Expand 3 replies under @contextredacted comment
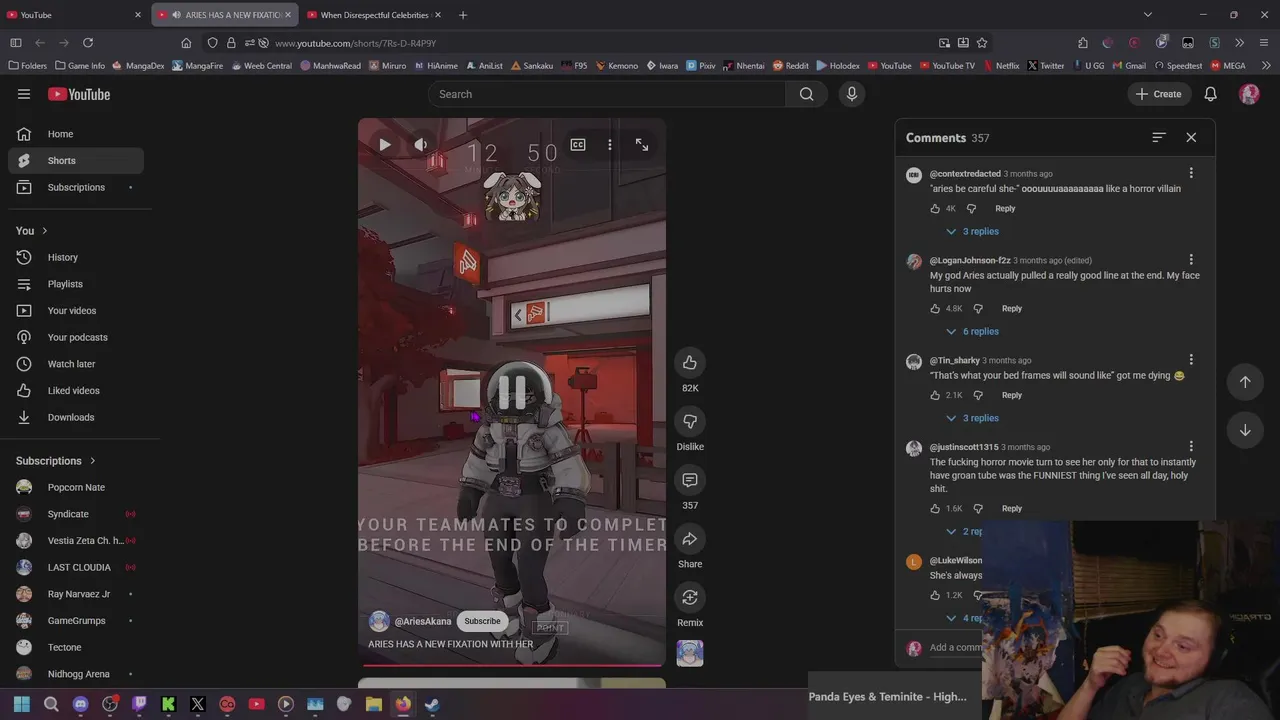The image size is (1280, 720). coord(973,231)
